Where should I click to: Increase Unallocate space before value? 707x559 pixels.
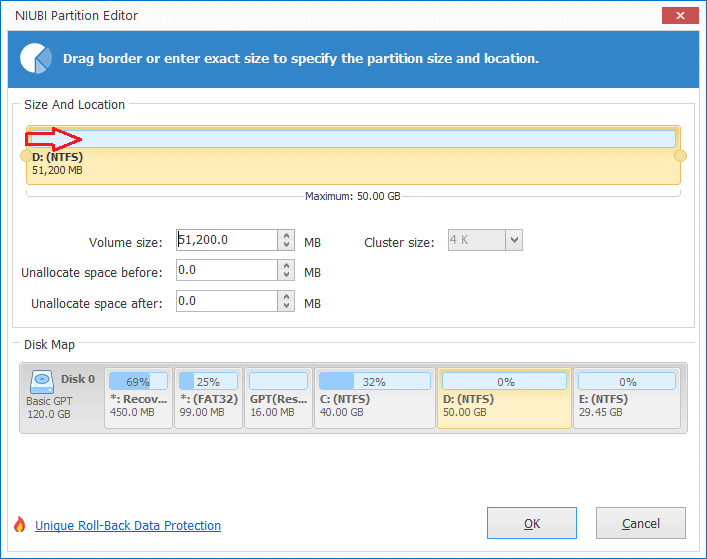(286, 265)
